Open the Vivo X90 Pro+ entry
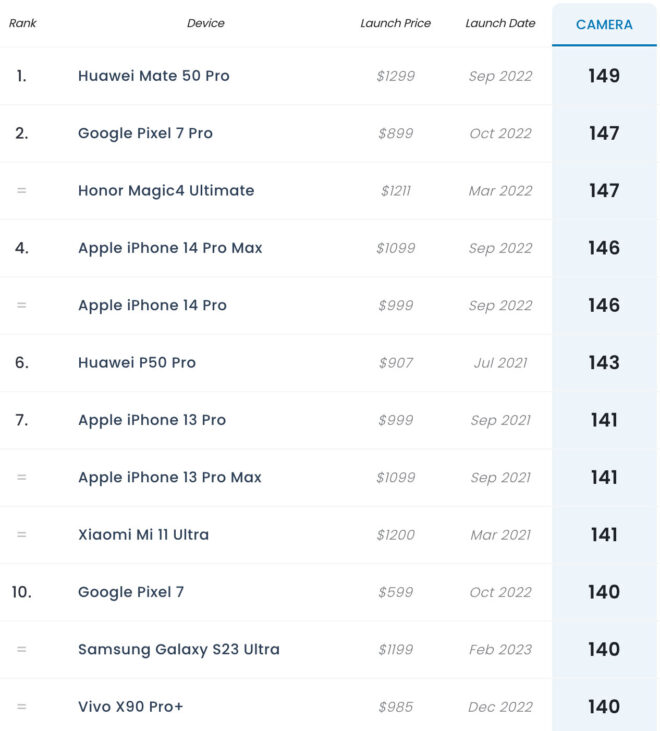Image resolution: width=660 pixels, height=731 pixels. (131, 707)
